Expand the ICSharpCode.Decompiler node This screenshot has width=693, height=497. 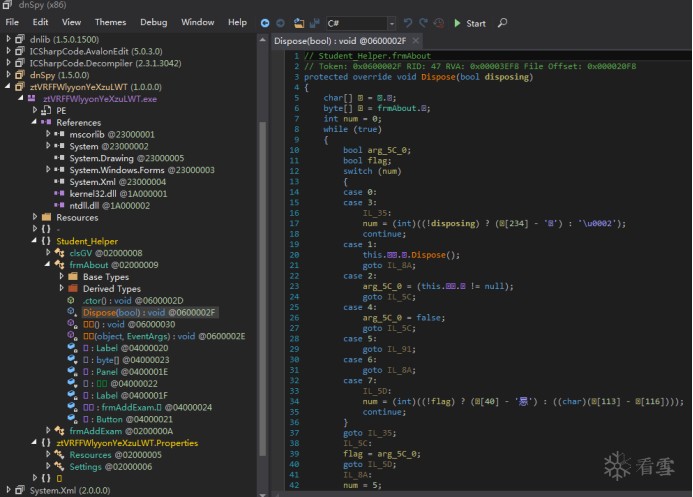(8, 63)
